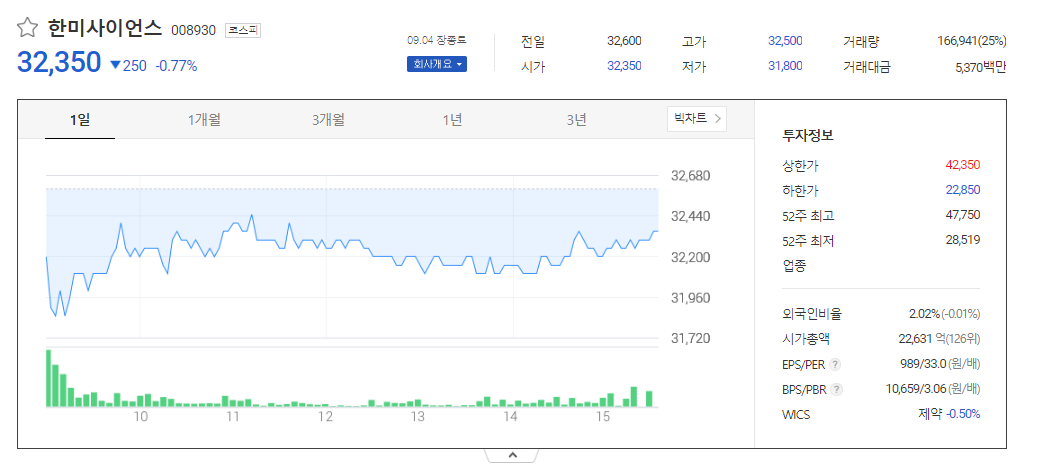Click the current price 32,350
The width and height of the screenshot is (1038, 473).
point(59,62)
